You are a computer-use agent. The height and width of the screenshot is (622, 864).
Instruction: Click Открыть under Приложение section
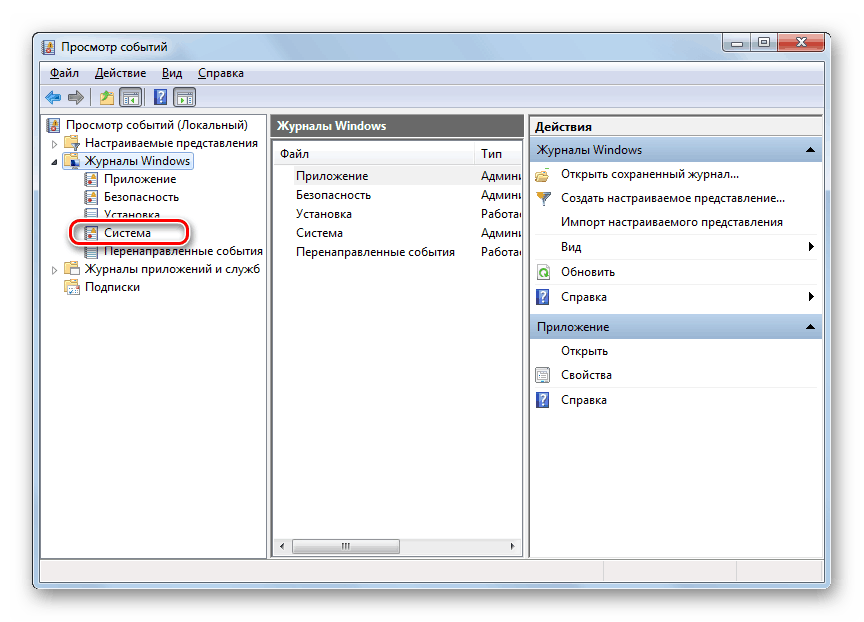click(x=585, y=351)
